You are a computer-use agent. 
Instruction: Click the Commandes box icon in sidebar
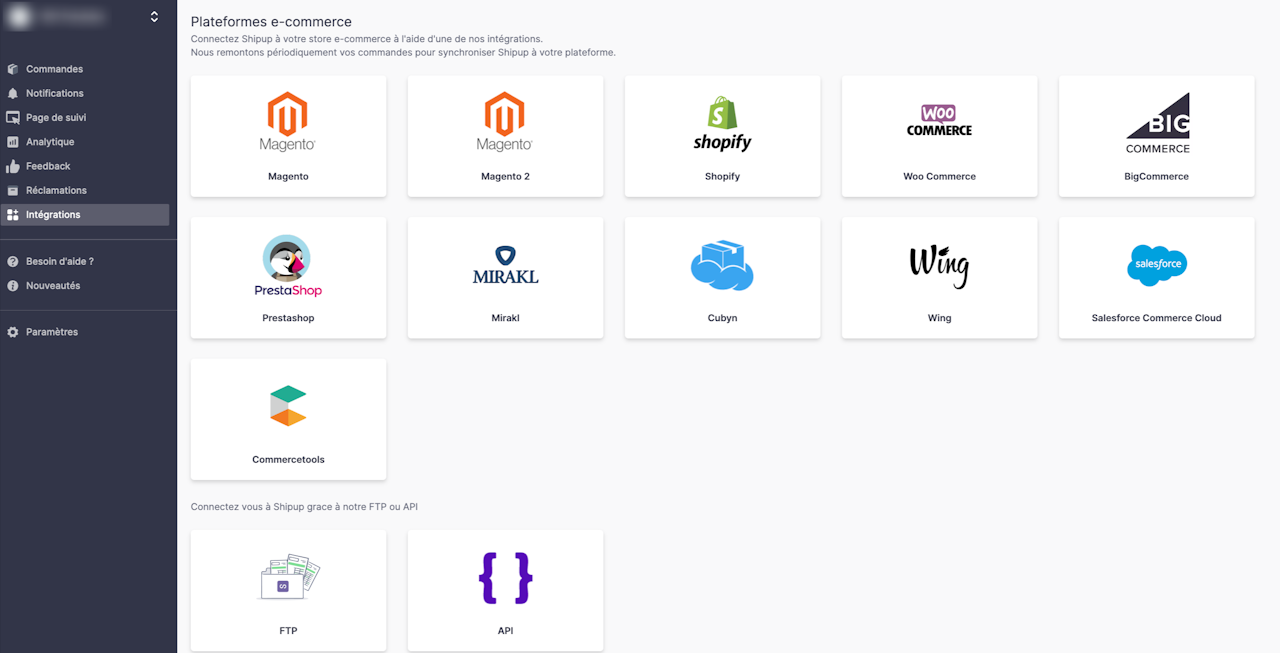point(13,69)
